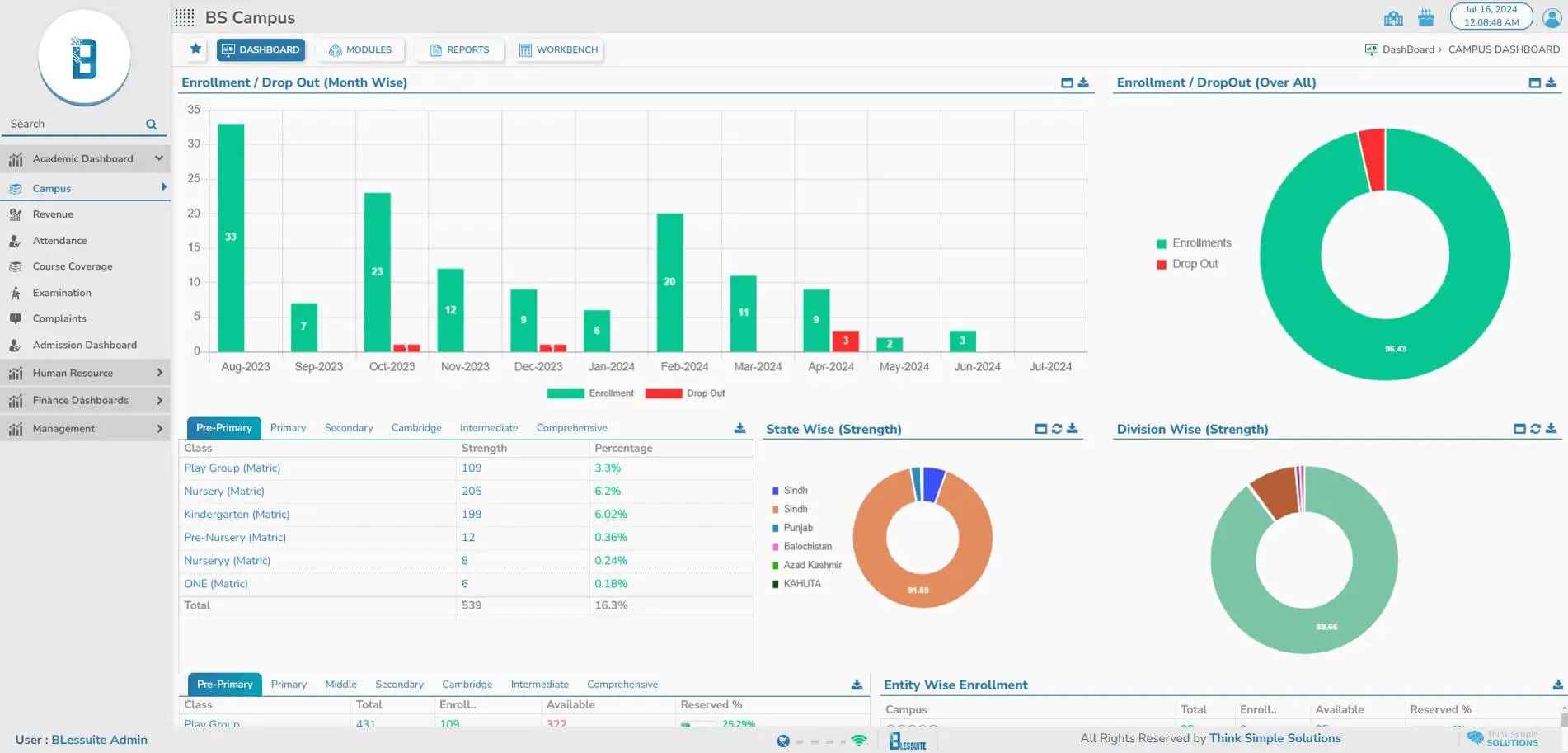Click the favorite star icon

(x=195, y=49)
